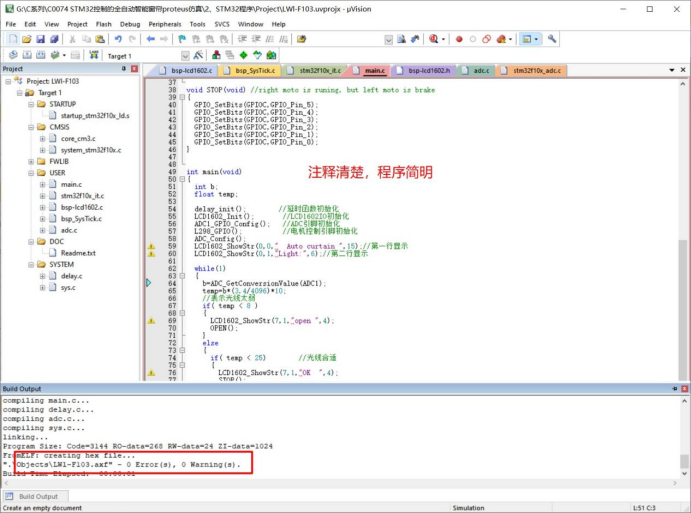The width and height of the screenshot is (691, 513).
Task: Open the File menu
Action: click(11, 24)
